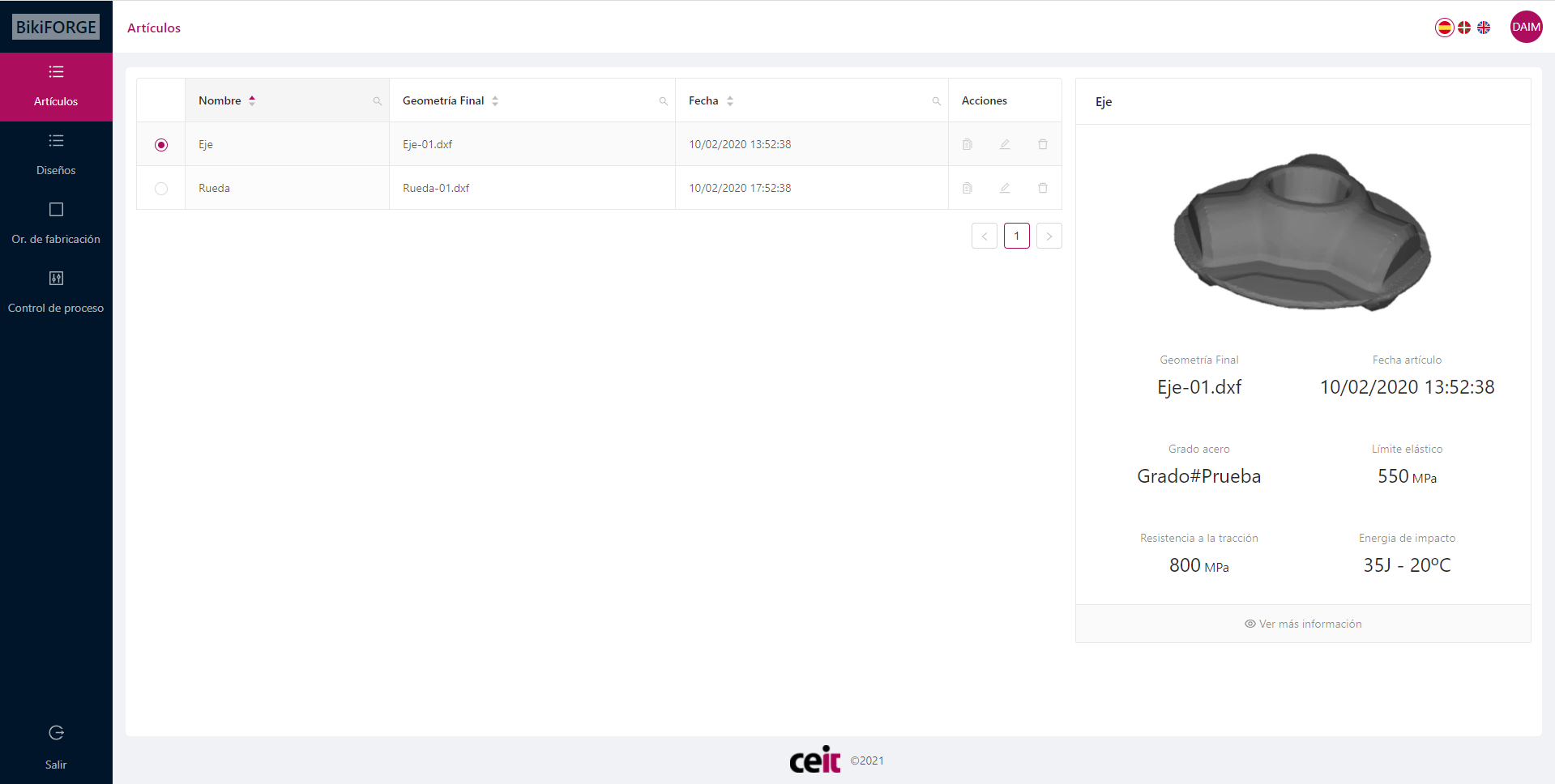Switch language to Spanish flag

tap(1444, 28)
